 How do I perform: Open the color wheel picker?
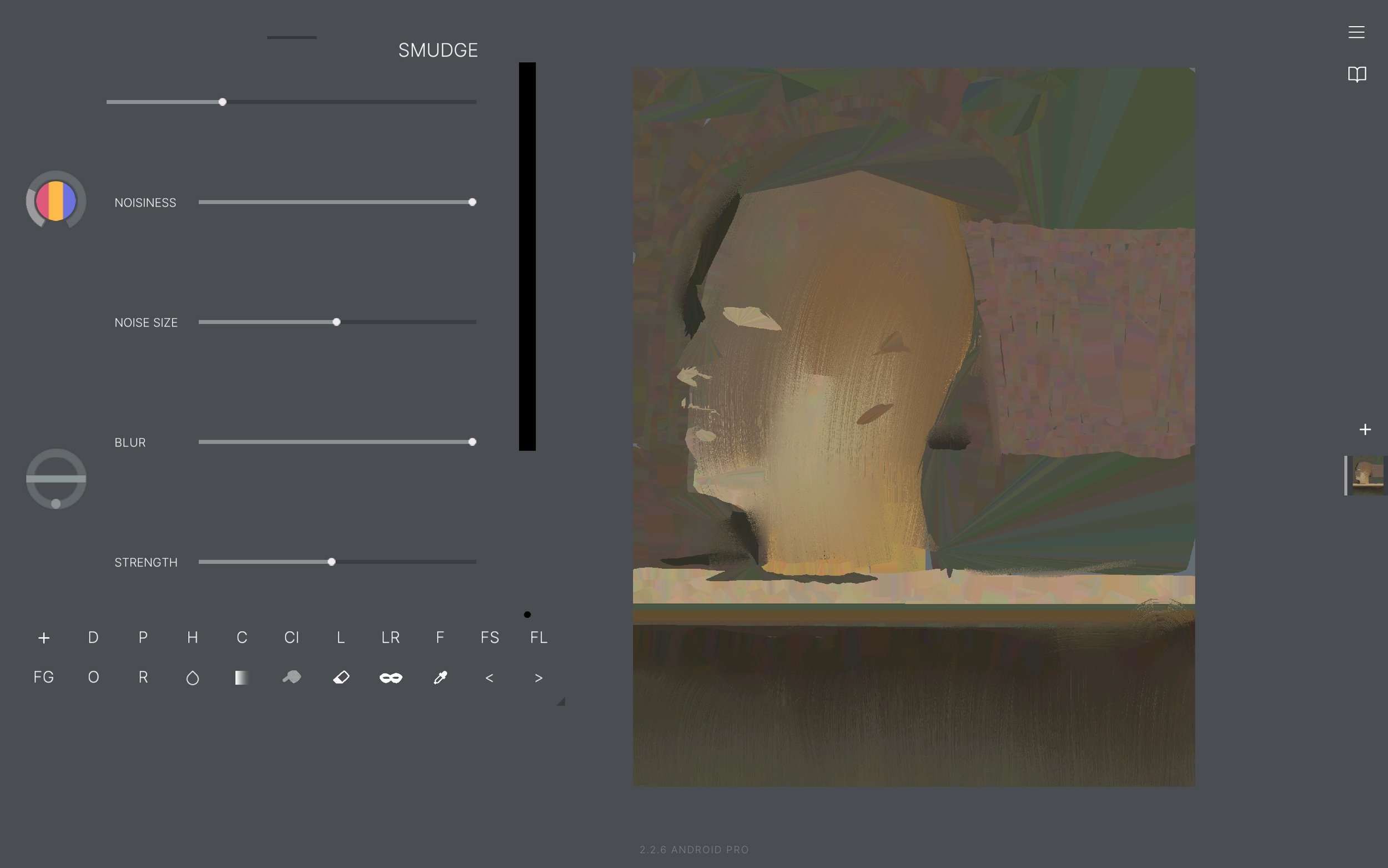(x=55, y=200)
